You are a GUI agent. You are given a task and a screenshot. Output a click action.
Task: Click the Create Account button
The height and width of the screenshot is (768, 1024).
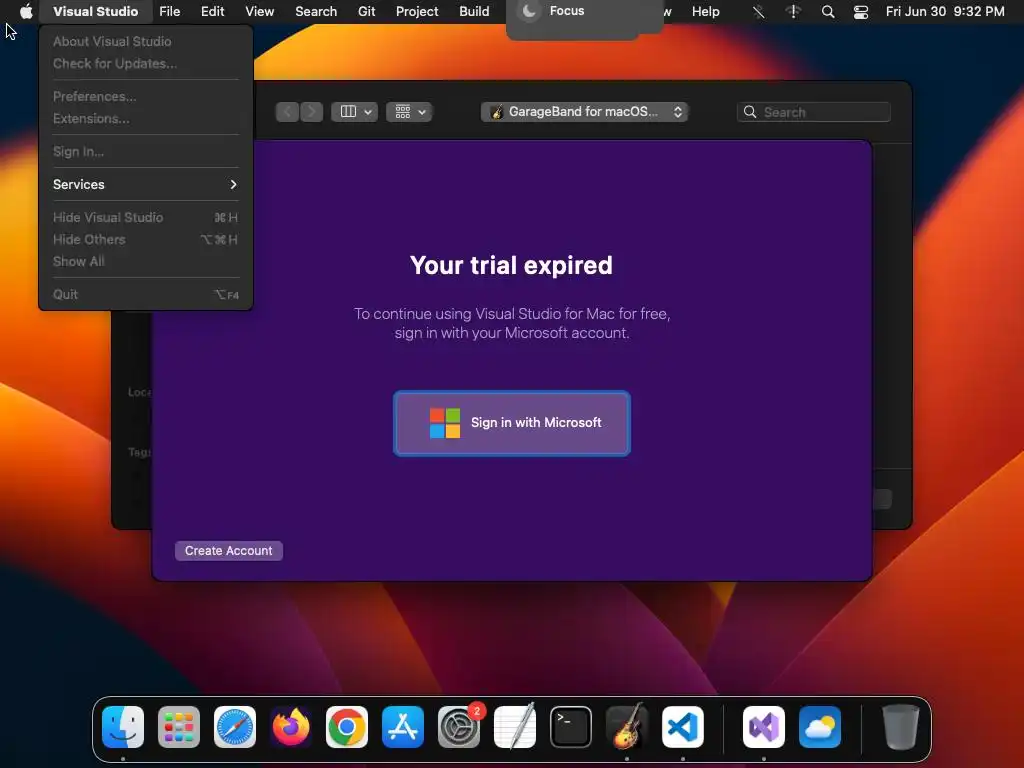[229, 551]
